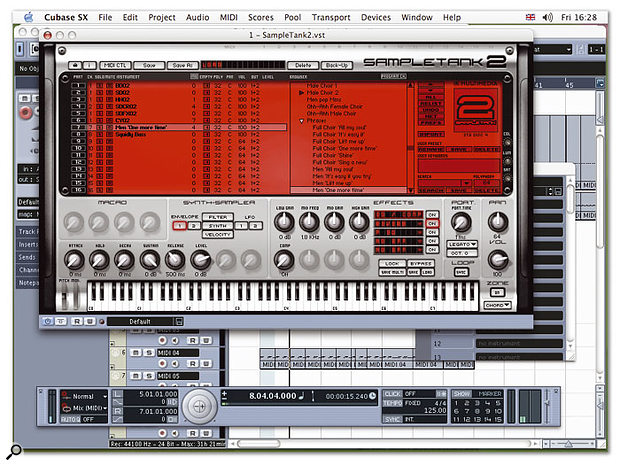Click the SampleTank info 'i' button
This screenshot has width=620, height=466.
tap(89, 65)
